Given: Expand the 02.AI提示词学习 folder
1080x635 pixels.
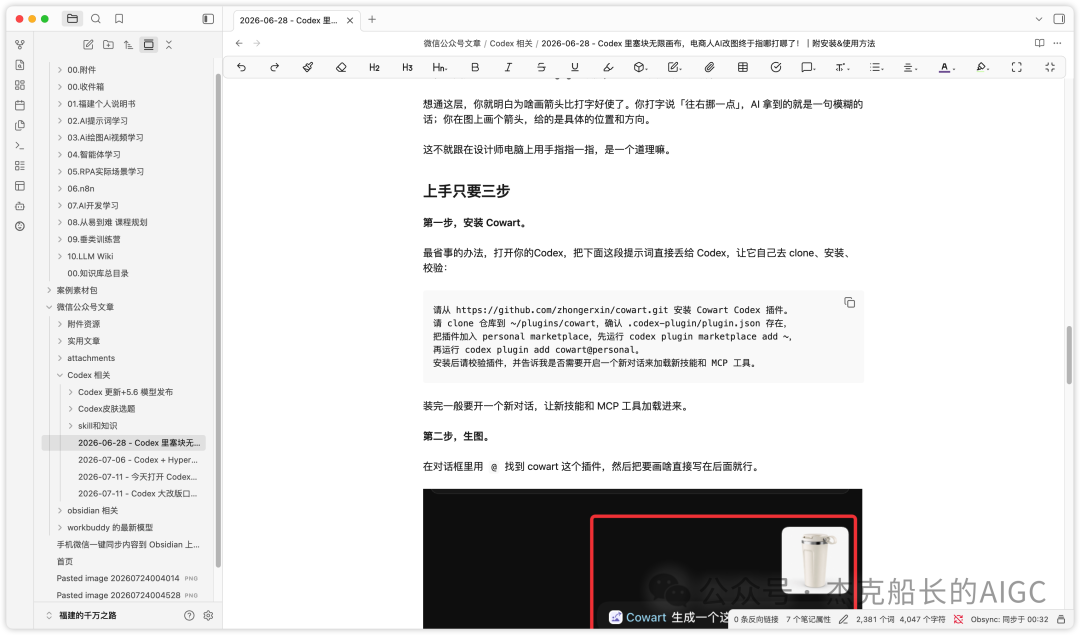Looking at the screenshot, I should coord(97,121).
